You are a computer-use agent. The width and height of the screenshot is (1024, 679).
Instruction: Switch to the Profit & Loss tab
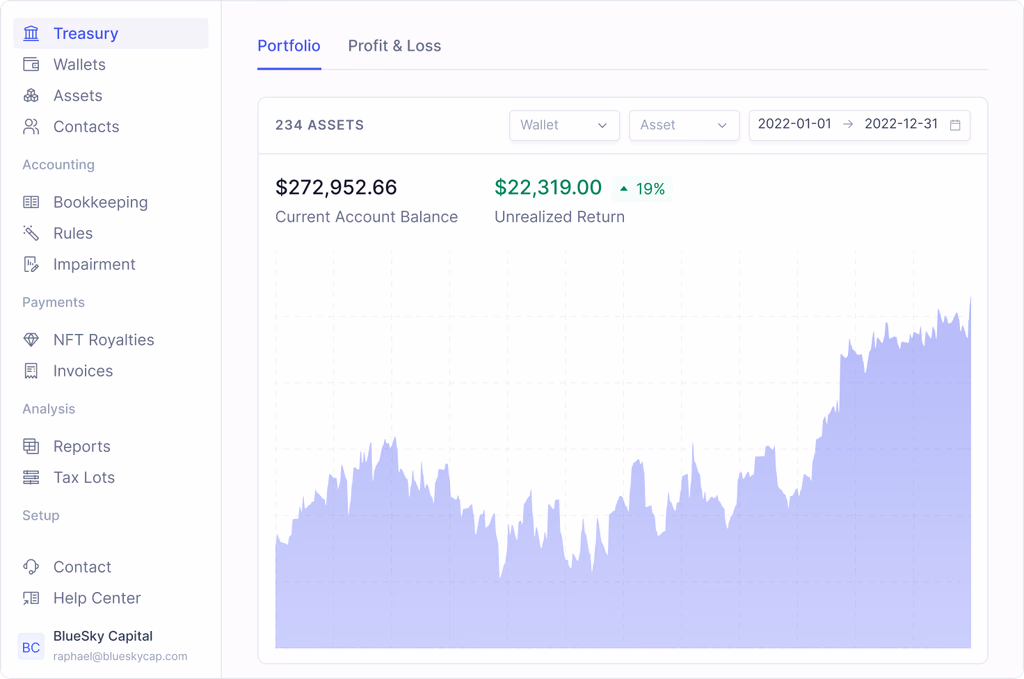click(x=394, y=46)
